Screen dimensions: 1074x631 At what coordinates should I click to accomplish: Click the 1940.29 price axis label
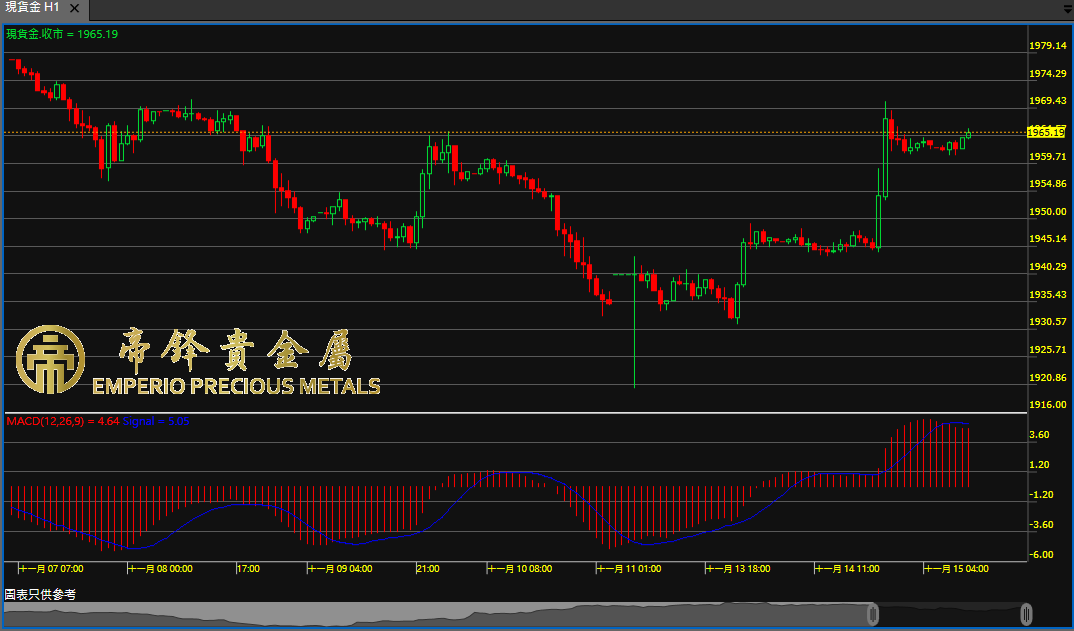pyautogui.click(x=1048, y=267)
